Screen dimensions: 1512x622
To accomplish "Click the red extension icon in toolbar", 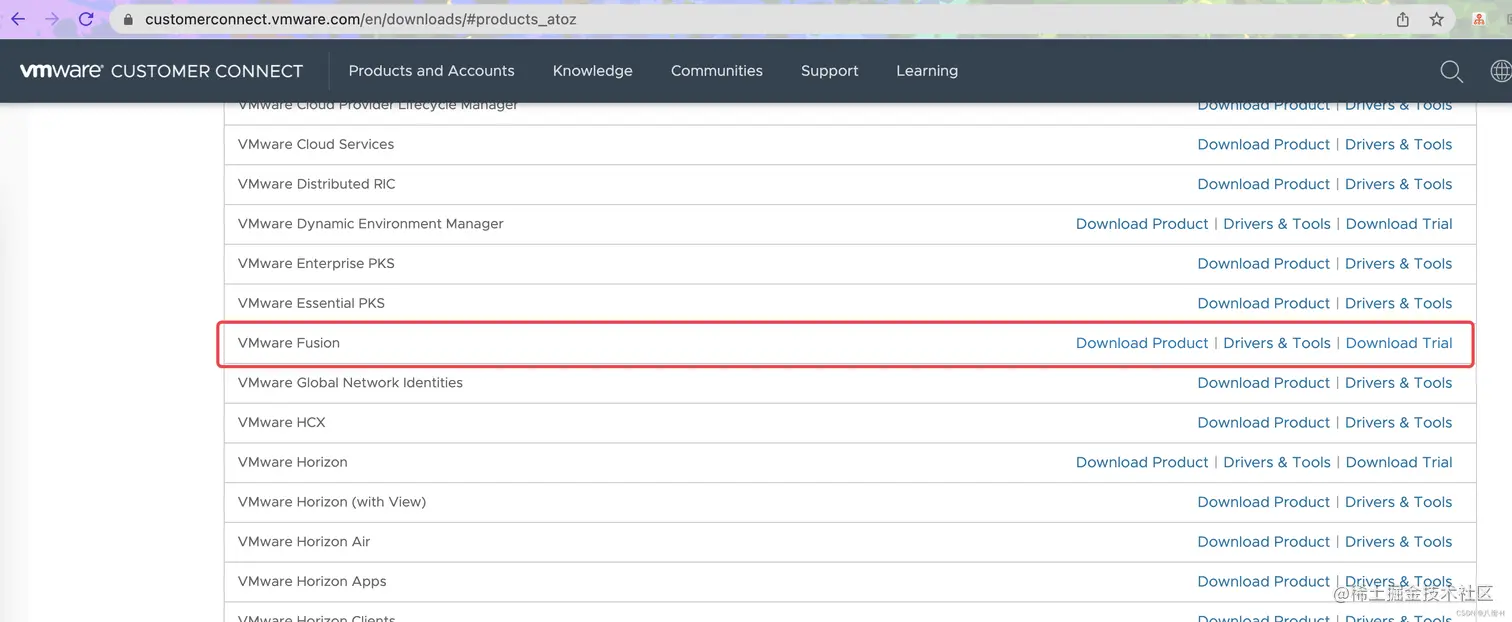I will click(x=1479, y=19).
